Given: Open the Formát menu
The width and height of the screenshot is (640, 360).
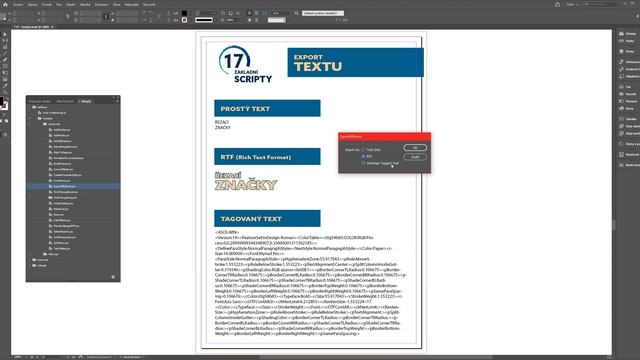Looking at the screenshot, I should pos(47,4).
